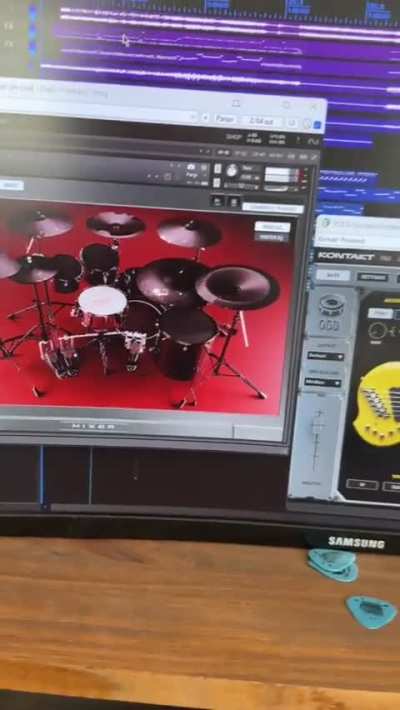Screen dimensions: 400x710
Task: Hit the large ride cymbal beside the floor tom
Action: pos(237,288)
